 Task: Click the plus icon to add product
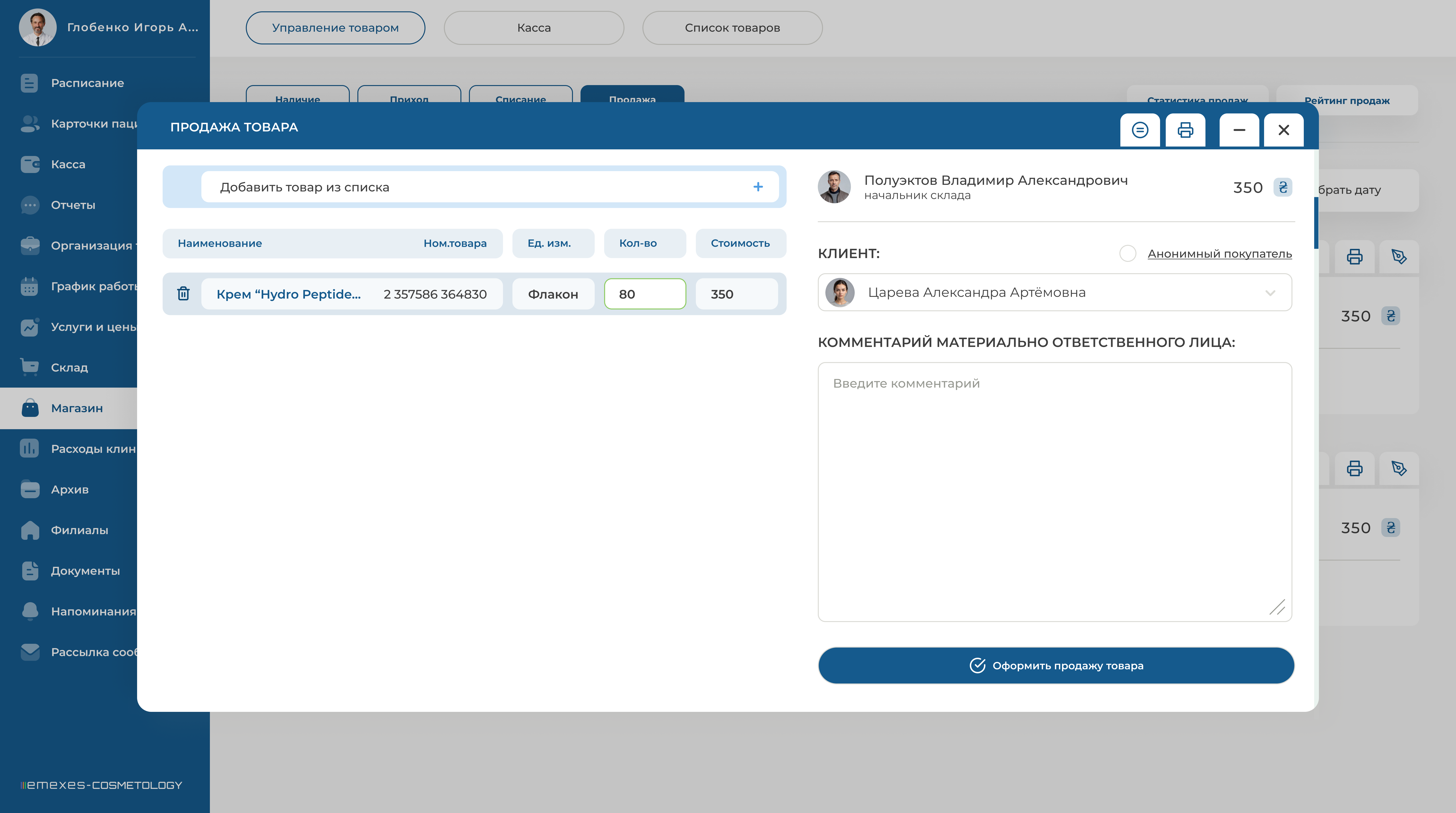pos(758,187)
